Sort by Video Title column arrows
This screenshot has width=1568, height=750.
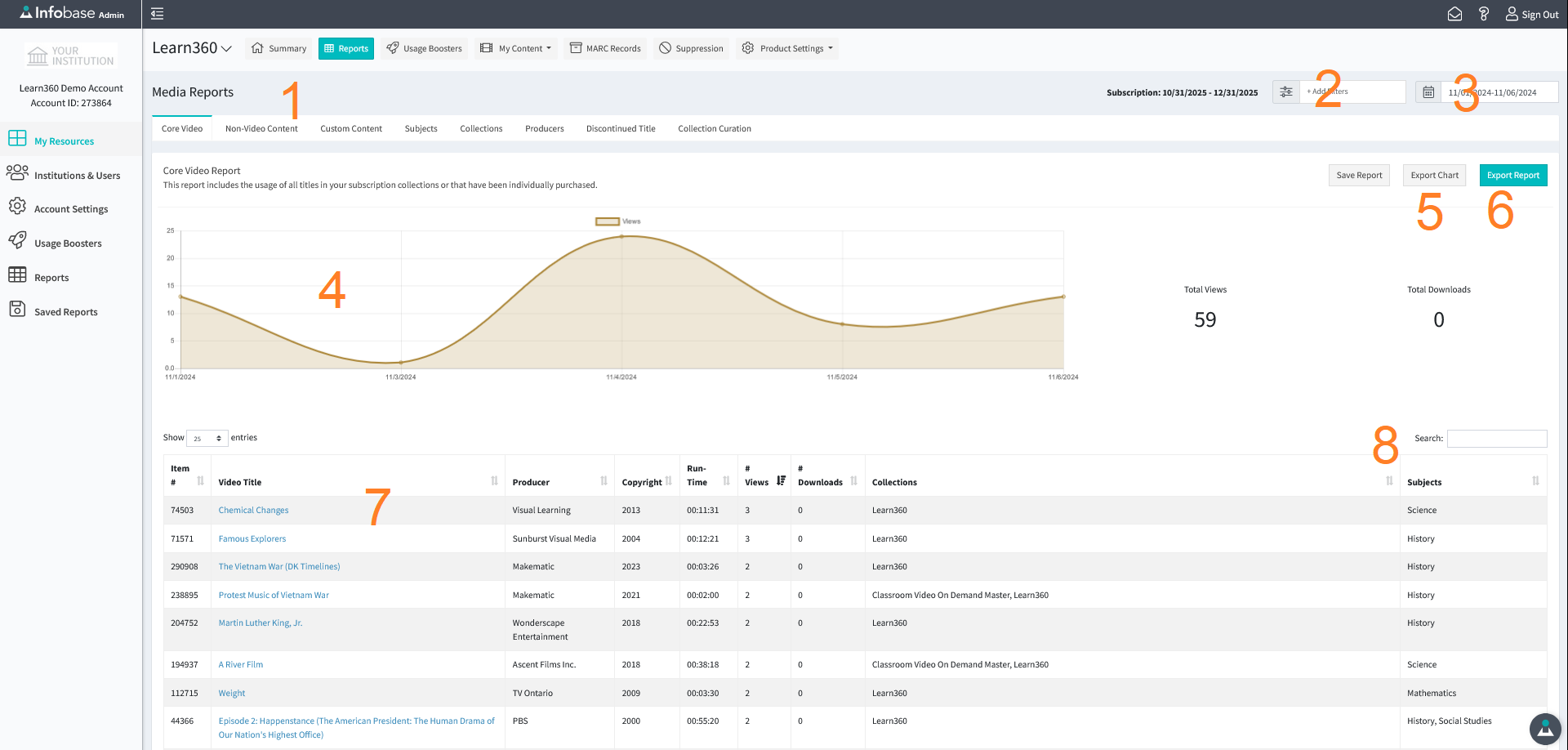[x=494, y=481]
